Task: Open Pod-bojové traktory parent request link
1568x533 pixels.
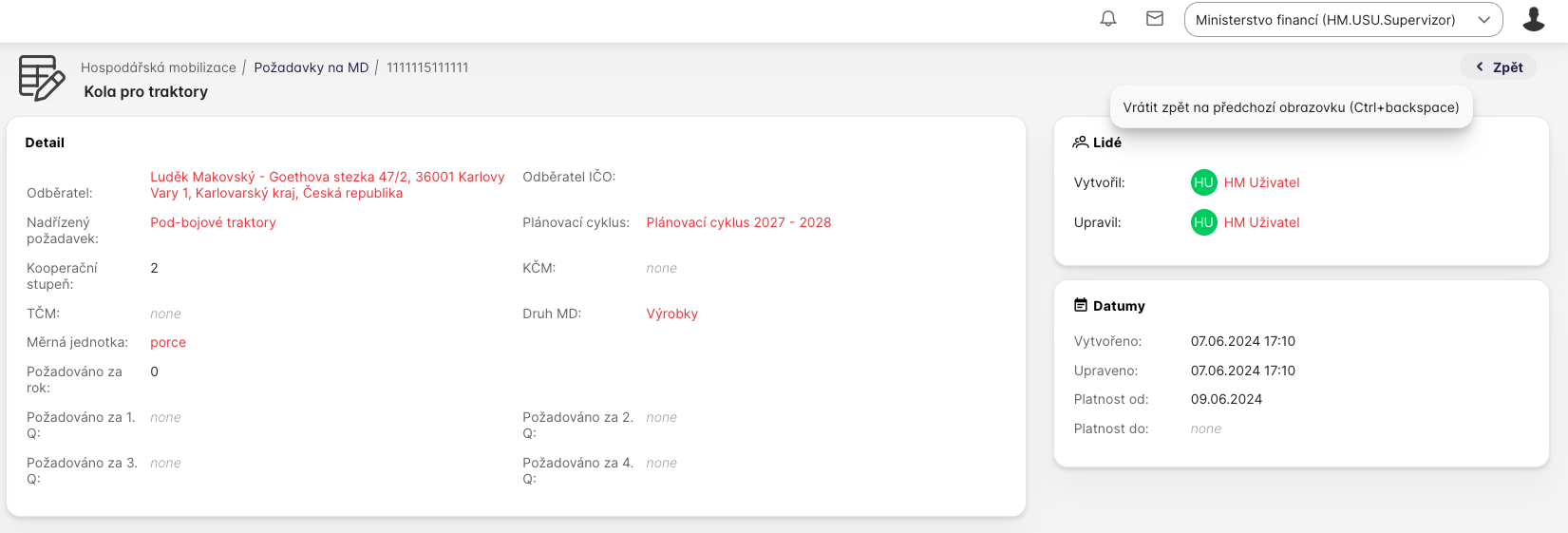Action: pos(213,222)
